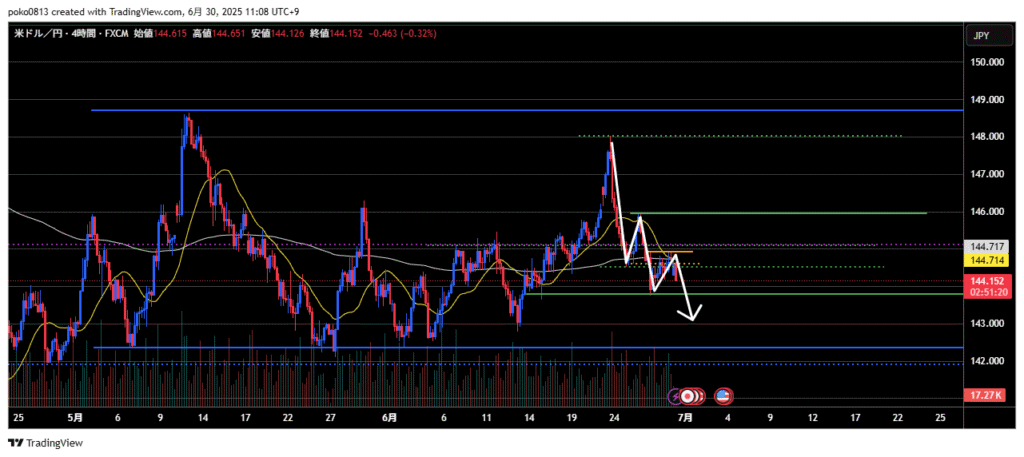Select the JPY currency button
This screenshot has height=457, width=1024.
(x=981, y=36)
